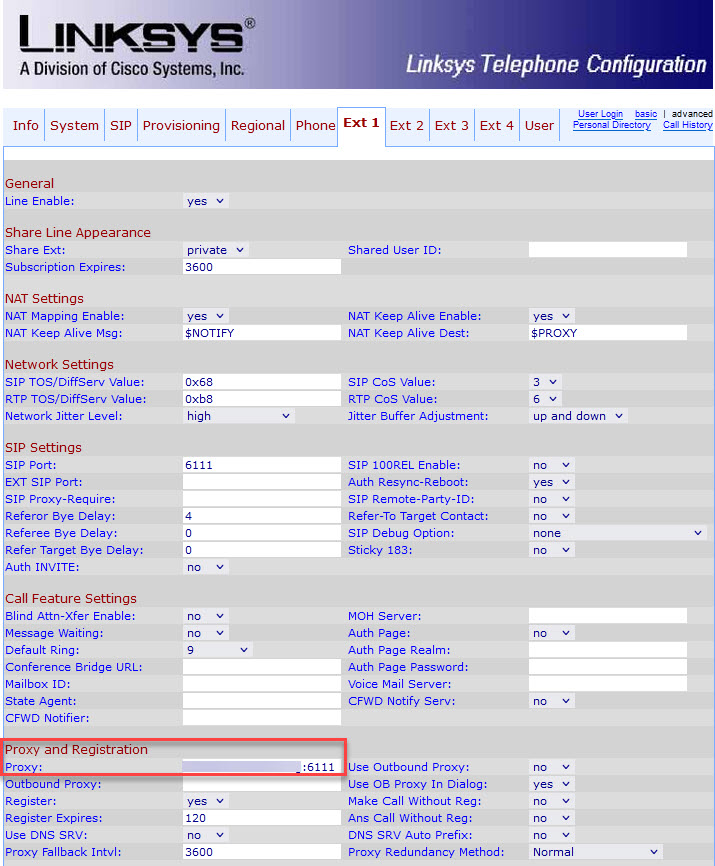Open the Auth Page dropdown
Viewport: 715px width, 866px height.
point(552,633)
